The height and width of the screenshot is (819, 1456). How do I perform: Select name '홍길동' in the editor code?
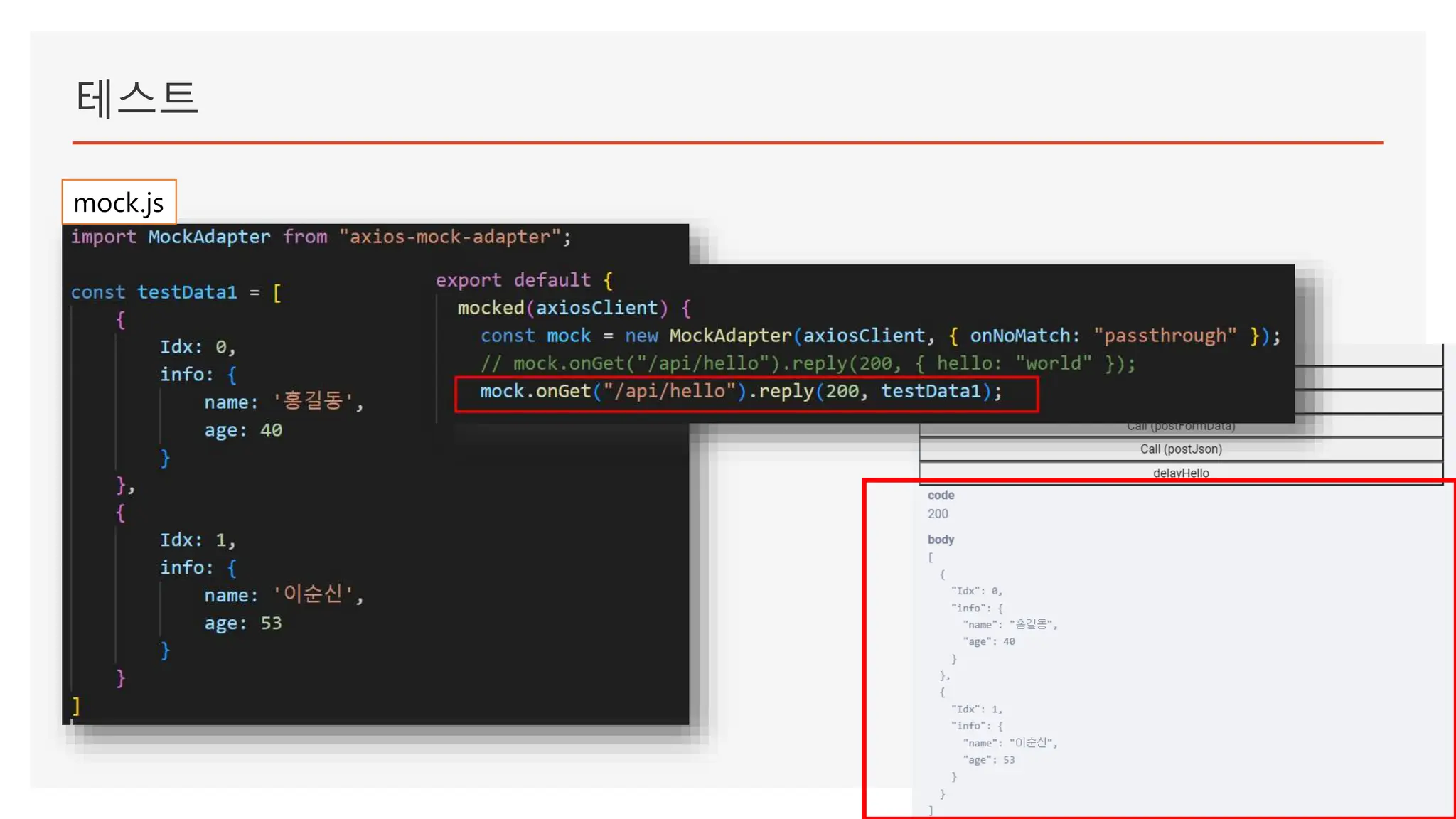point(283,402)
